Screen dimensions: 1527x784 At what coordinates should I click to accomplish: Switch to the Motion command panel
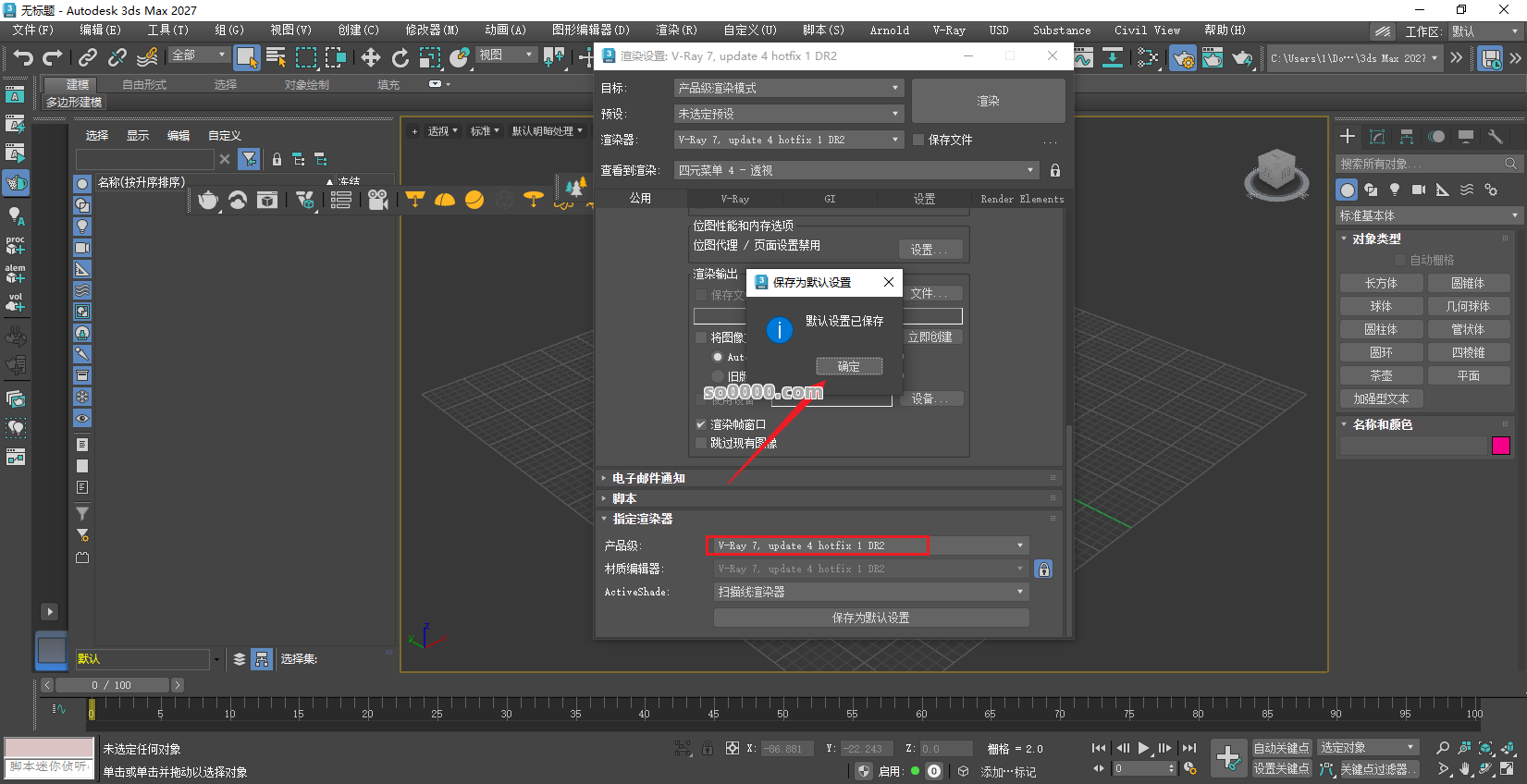1436,137
